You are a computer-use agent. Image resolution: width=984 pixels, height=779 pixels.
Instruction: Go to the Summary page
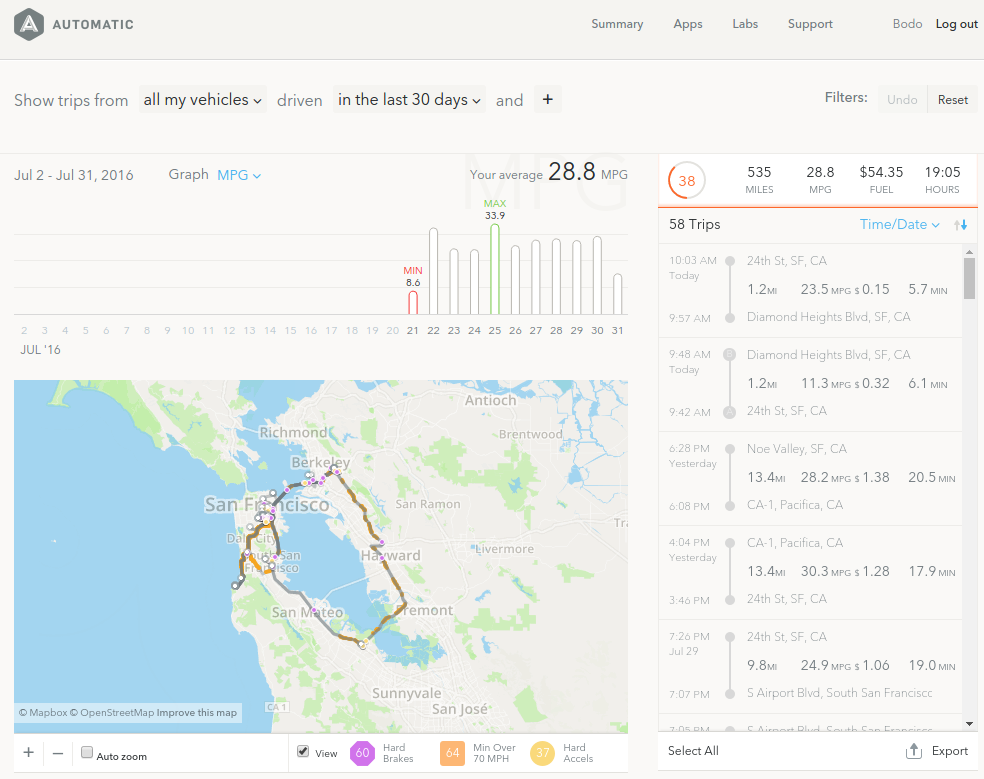click(617, 24)
